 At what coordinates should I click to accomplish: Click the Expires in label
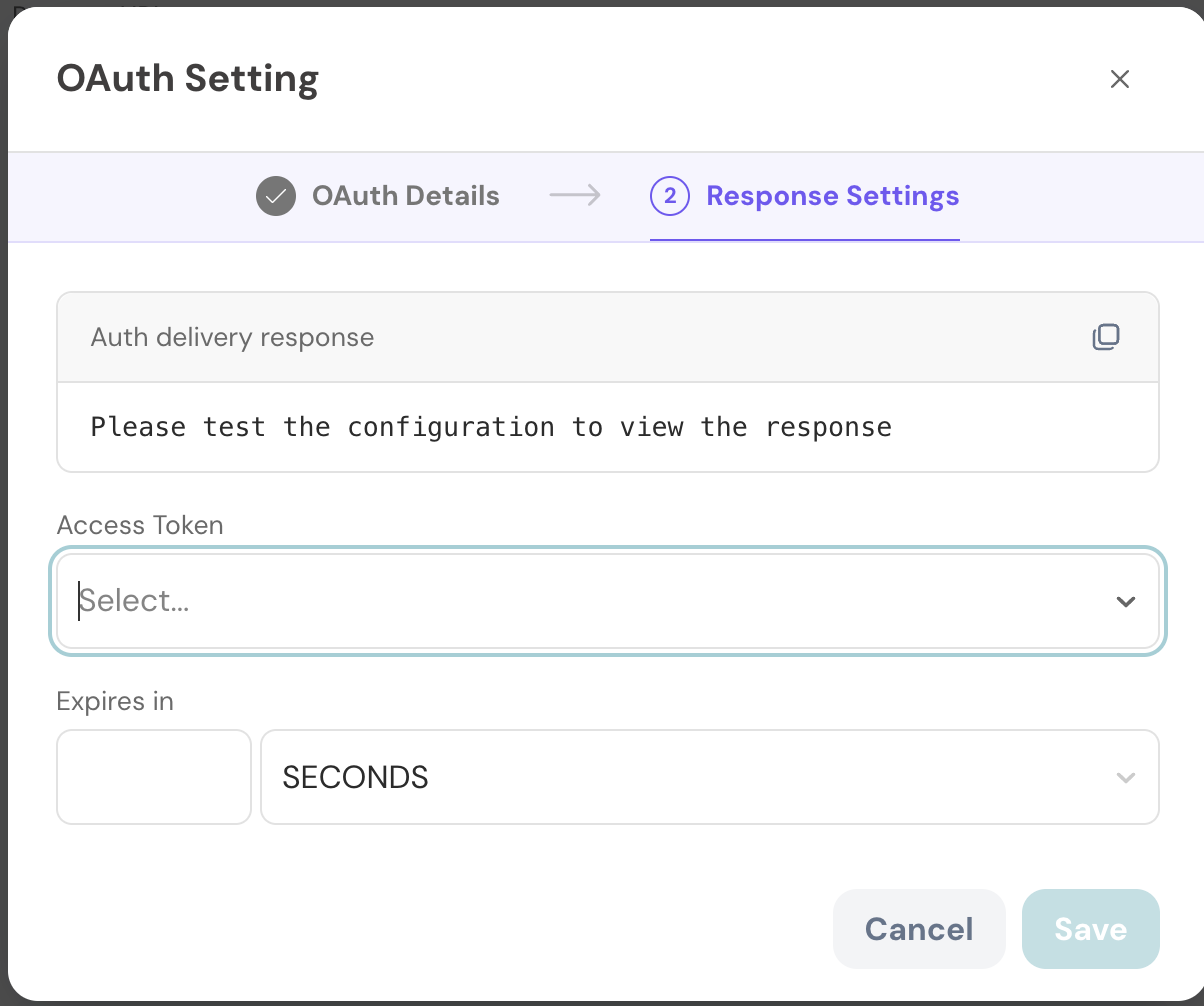pos(115,701)
